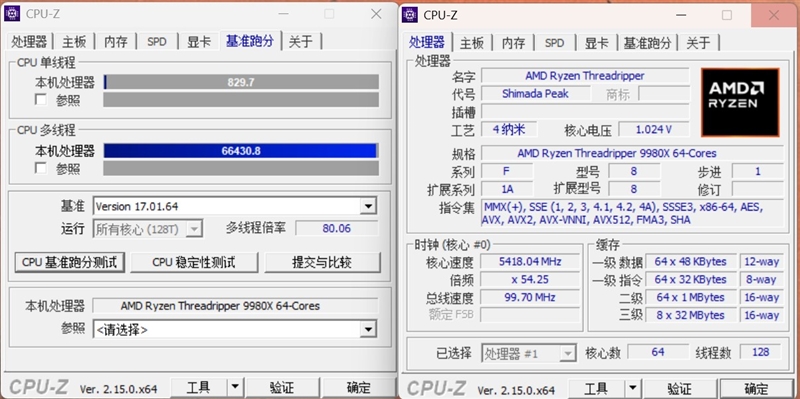Click the 一级 指令 value 64 x 32 KBytes
Image resolution: width=800 pixels, height=399 pixels.
click(691, 280)
